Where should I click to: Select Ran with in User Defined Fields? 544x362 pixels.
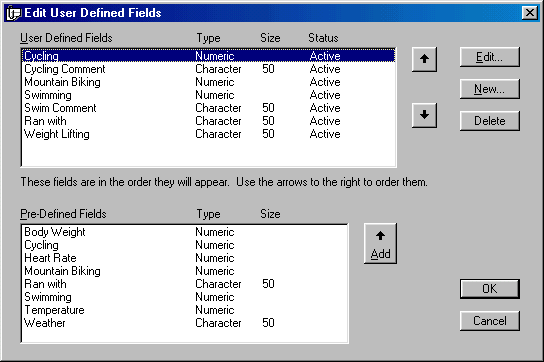click(x=208, y=121)
